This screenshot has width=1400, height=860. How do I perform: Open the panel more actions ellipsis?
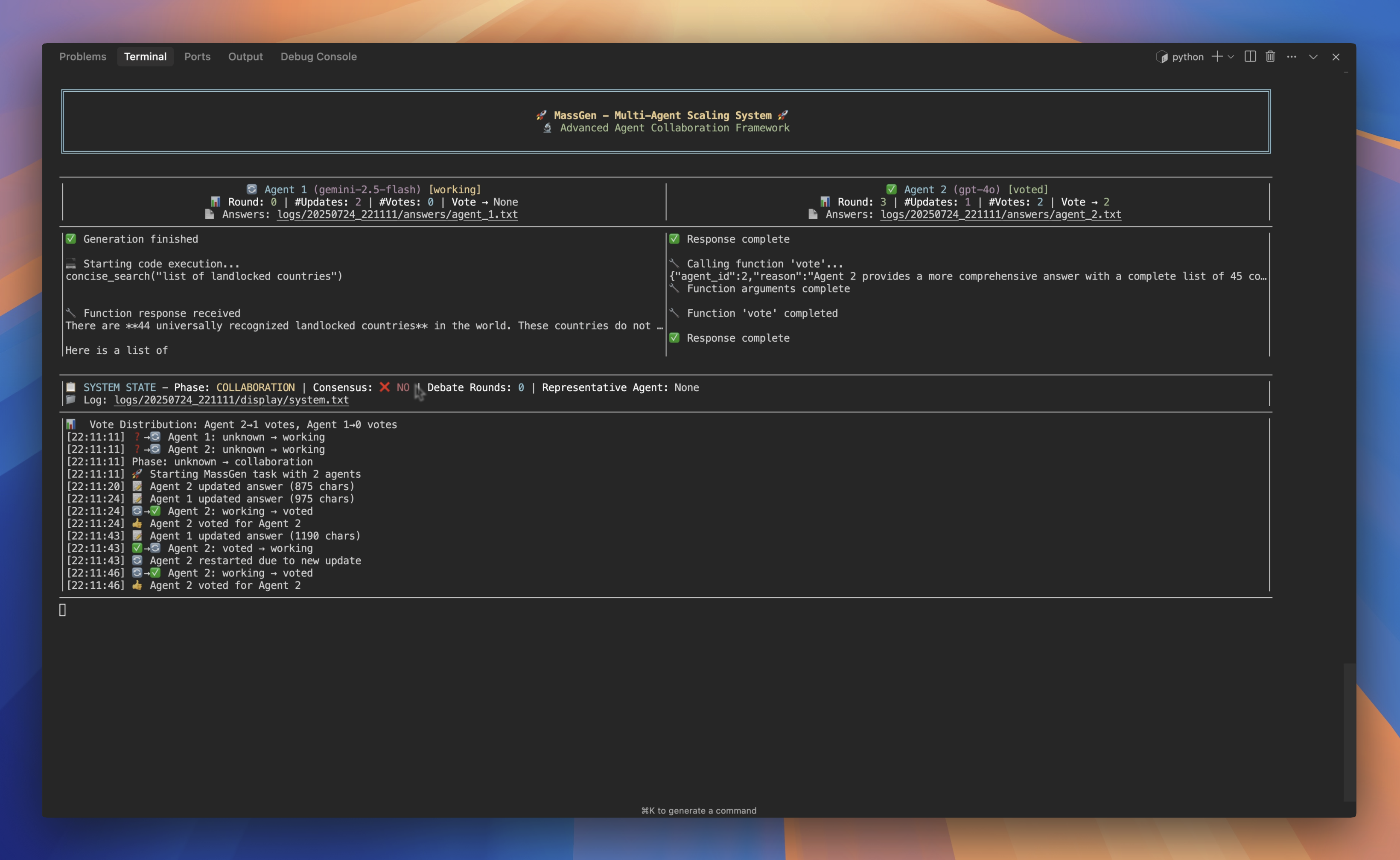[1291, 56]
